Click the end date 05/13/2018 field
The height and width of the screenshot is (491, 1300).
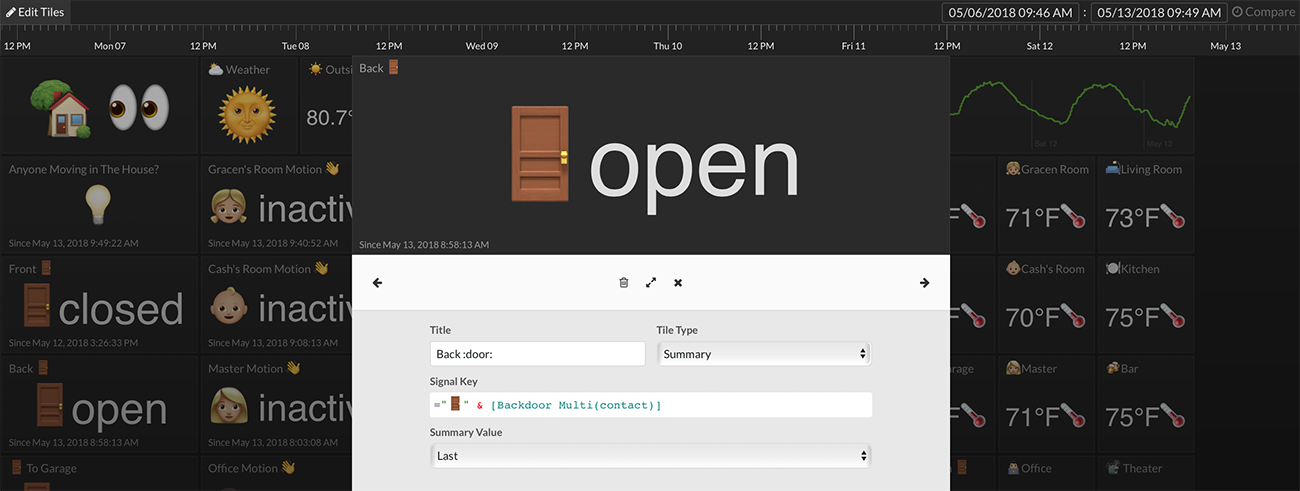click(1158, 12)
